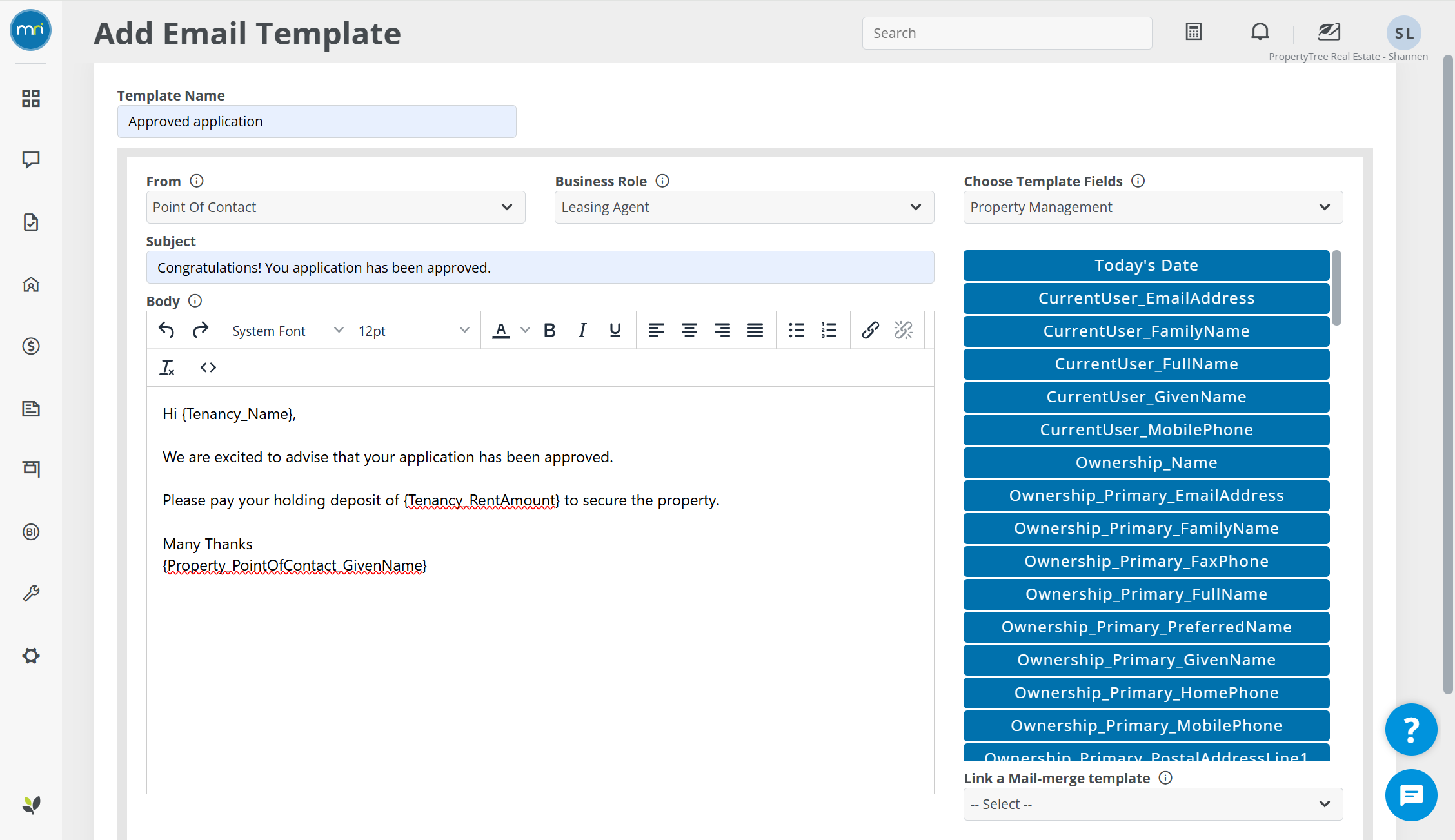Insert a bullet list
This screenshot has height=840, width=1455.
pos(797,330)
